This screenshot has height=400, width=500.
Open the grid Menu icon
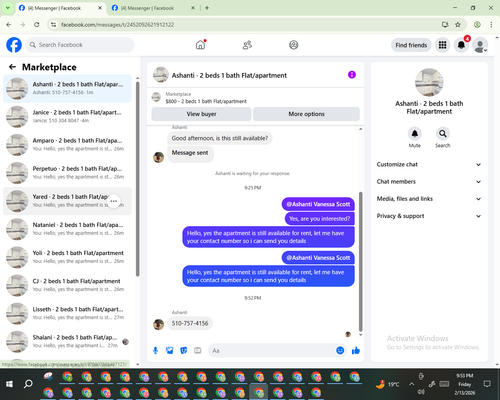442,45
